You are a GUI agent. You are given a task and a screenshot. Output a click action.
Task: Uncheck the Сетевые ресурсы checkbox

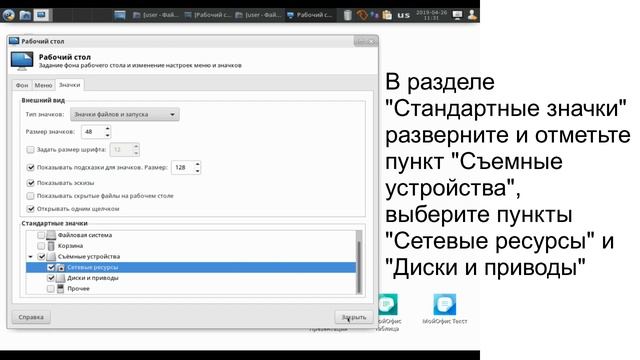pyautogui.click(x=51, y=267)
